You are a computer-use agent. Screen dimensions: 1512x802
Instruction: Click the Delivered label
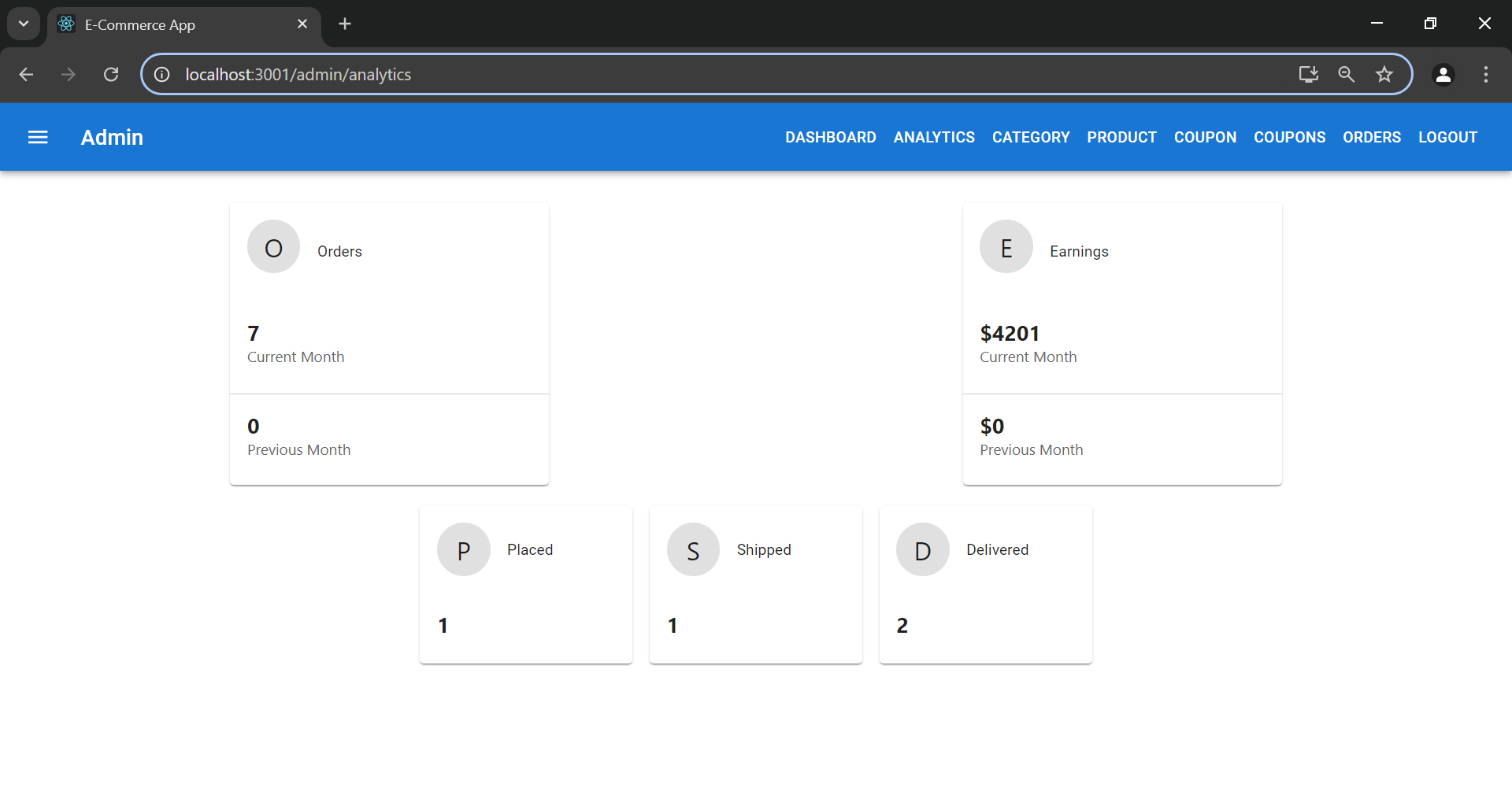tap(997, 549)
